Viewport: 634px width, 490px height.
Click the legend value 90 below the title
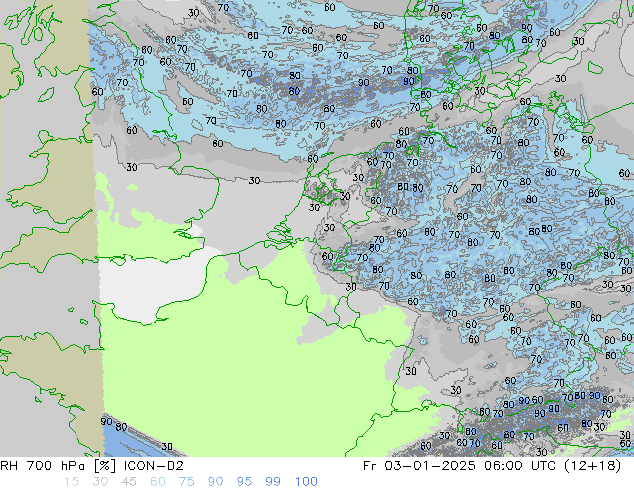point(215,482)
